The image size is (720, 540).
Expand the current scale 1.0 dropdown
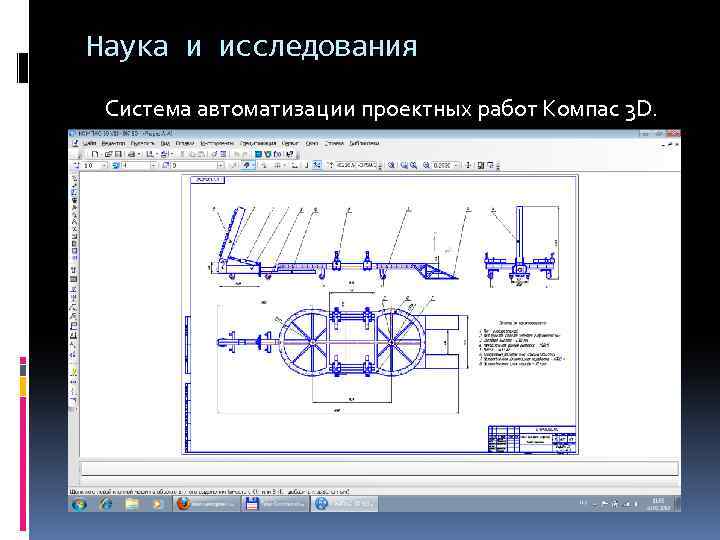[104, 165]
